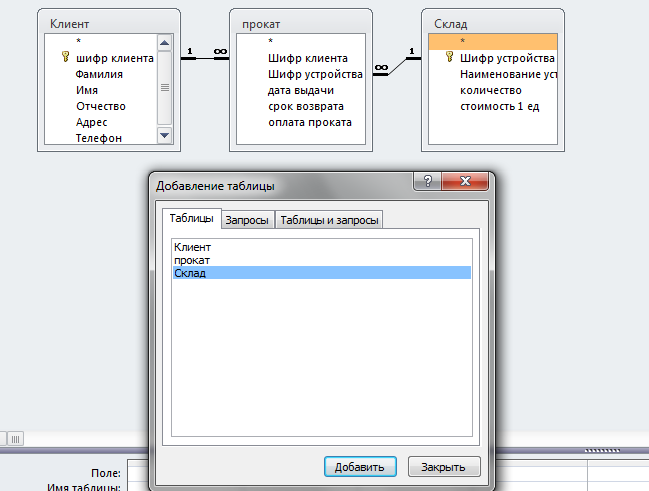This screenshot has height=491, width=649.
Task: Click the Закрыть button
Action: [444, 467]
